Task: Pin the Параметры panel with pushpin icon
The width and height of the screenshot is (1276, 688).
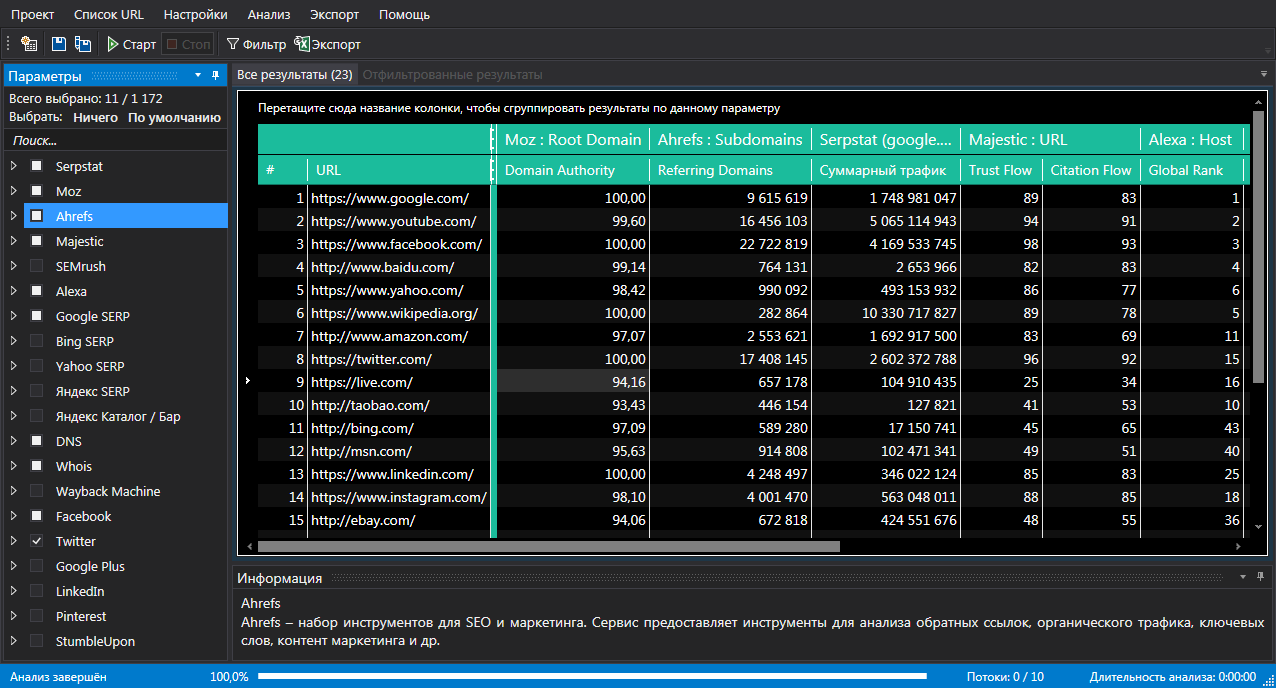Action: coord(215,76)
